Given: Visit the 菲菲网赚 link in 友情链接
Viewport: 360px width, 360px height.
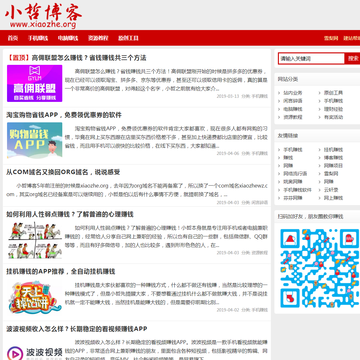Looking at the screenshot, I should coord(293,198).
